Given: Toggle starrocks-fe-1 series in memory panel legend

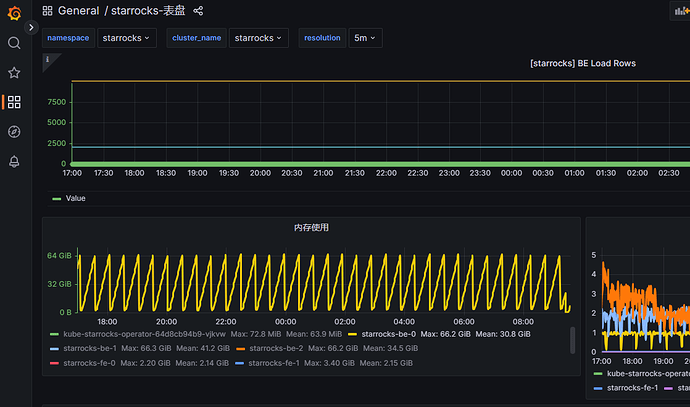Looking at the screenshot, I should pyautogui.click(x=274, y=363).
